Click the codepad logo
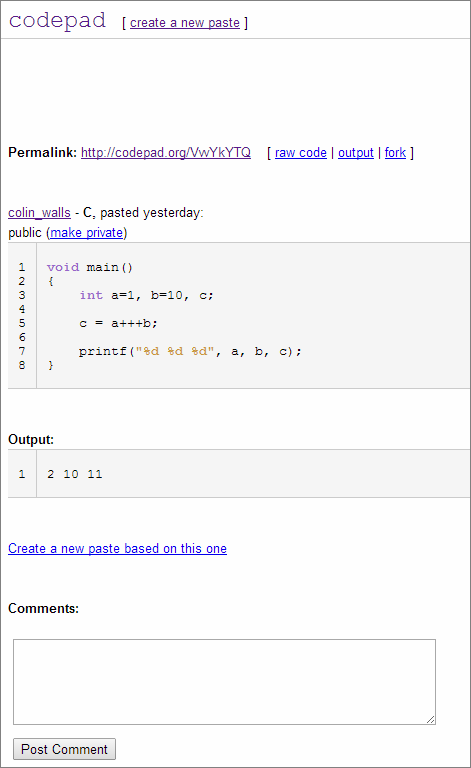Image resolution: width=471 pixels, height=768 pixels. [57, 21]
